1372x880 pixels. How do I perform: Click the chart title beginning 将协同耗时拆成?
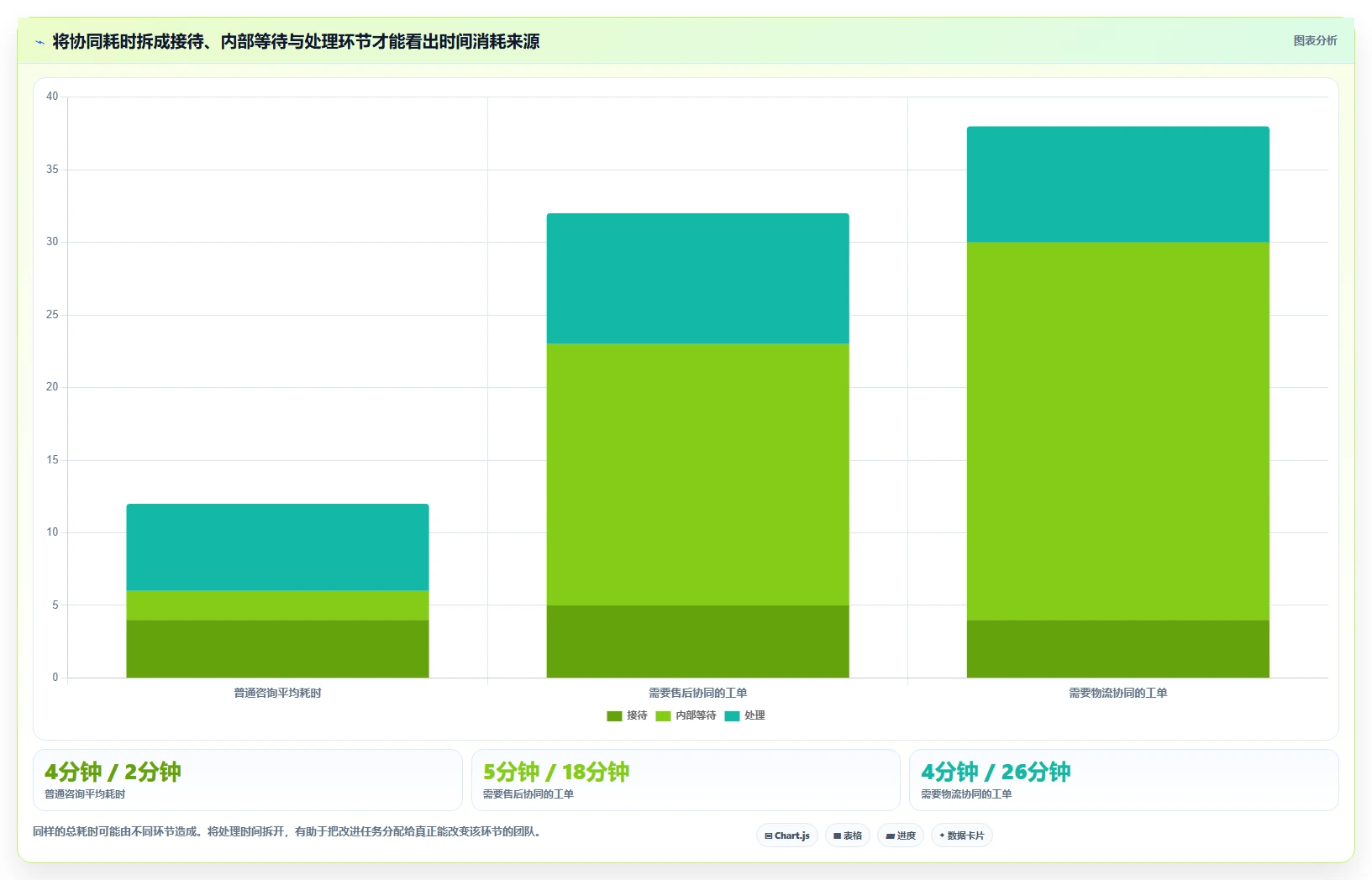click(x=296, y=41)
